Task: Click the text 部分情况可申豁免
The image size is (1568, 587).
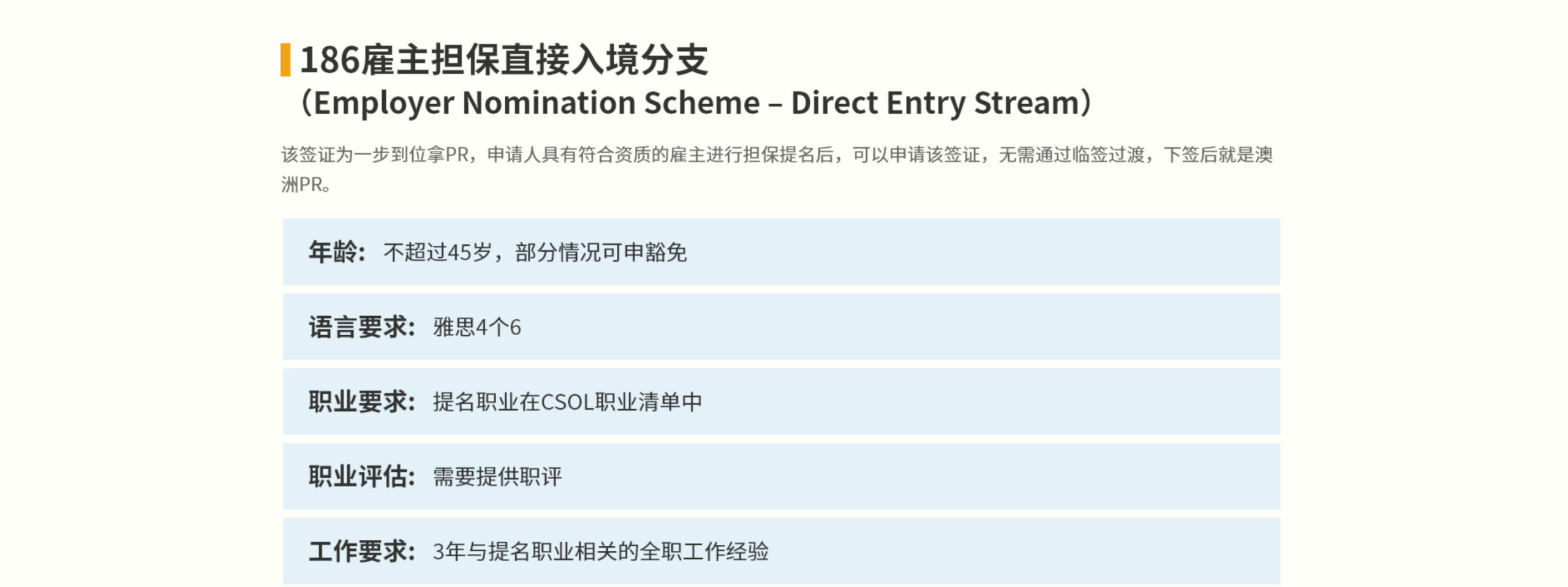Action: point(601,252)
